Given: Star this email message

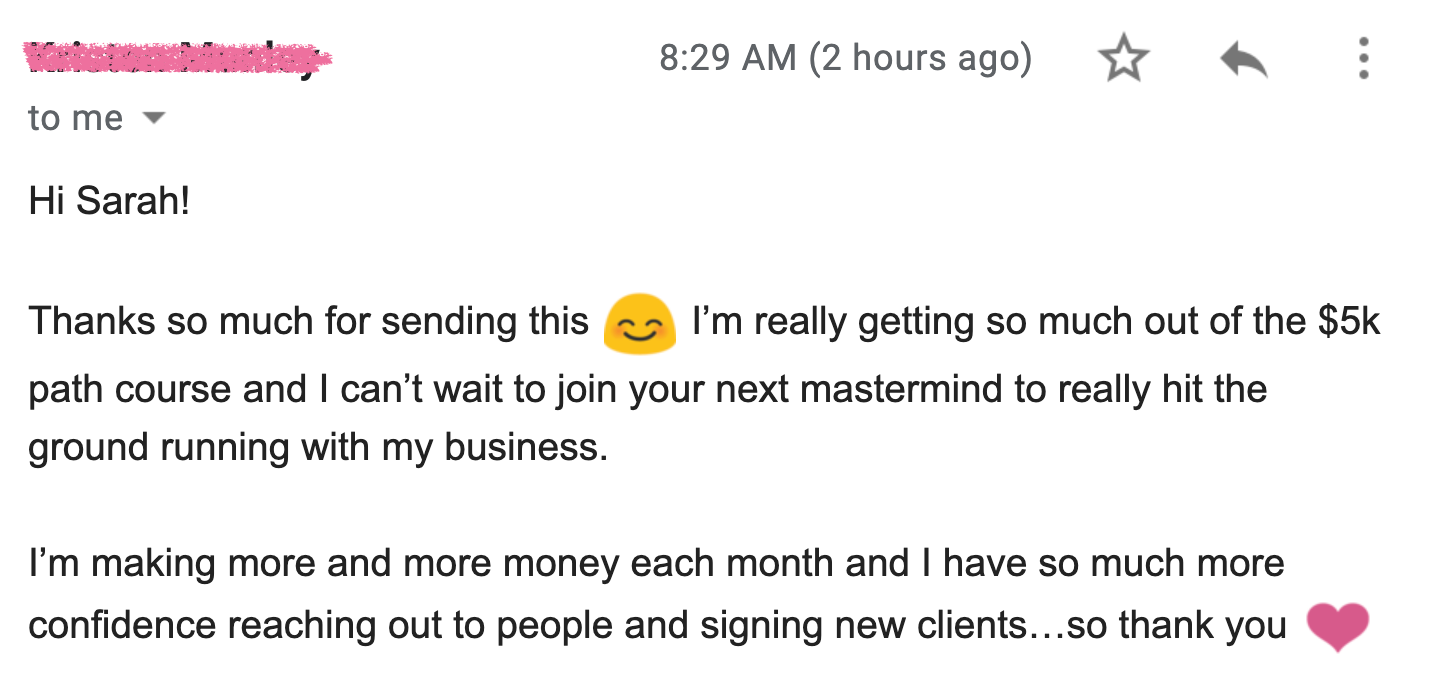Looking at the screenshot, I should pyautogui.click(x=1123, y=59).
